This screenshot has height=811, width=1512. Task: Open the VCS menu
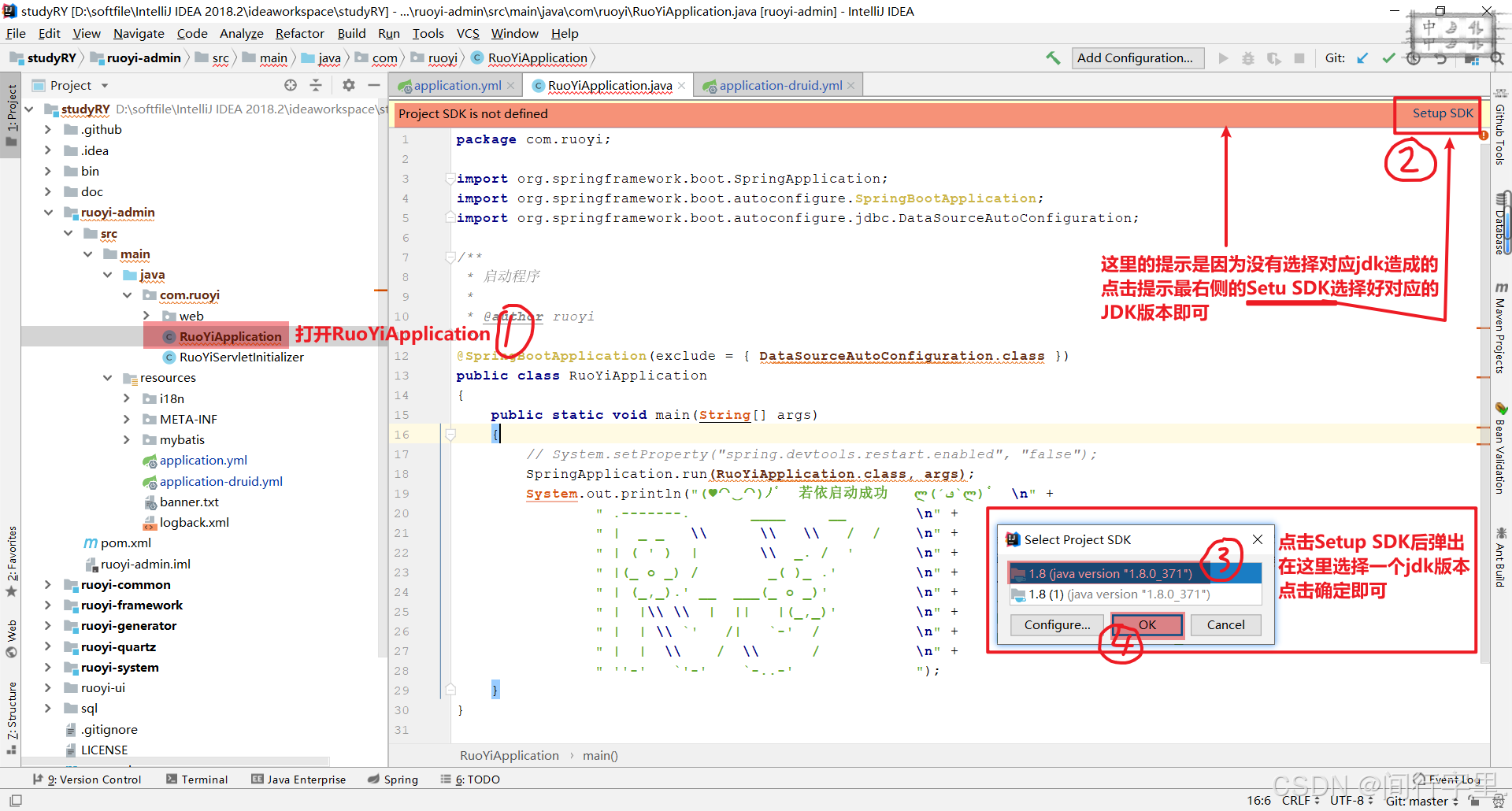click(468, 33)
